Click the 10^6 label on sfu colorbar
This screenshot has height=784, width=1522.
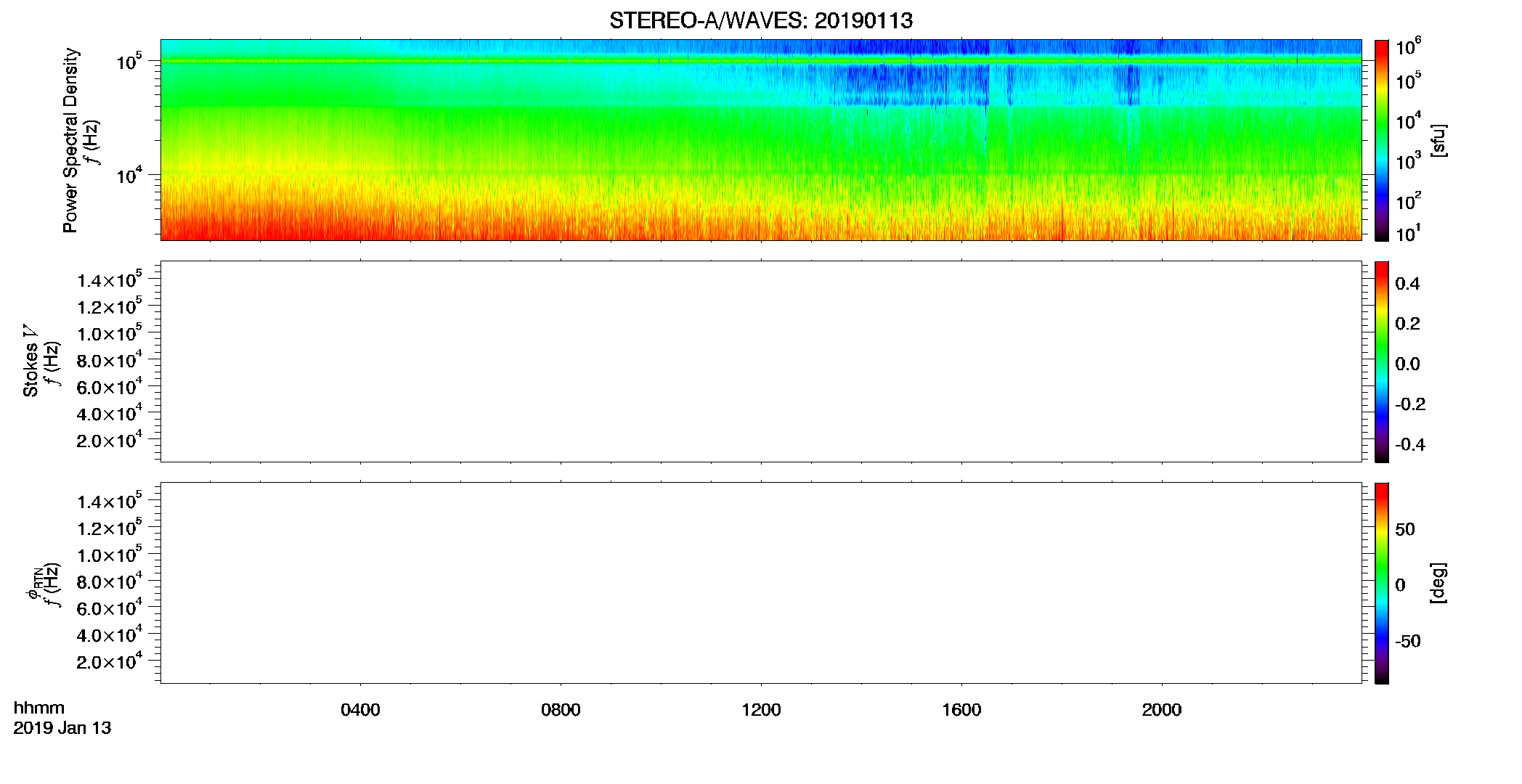pyautogui.click(x=1408, y=46)
